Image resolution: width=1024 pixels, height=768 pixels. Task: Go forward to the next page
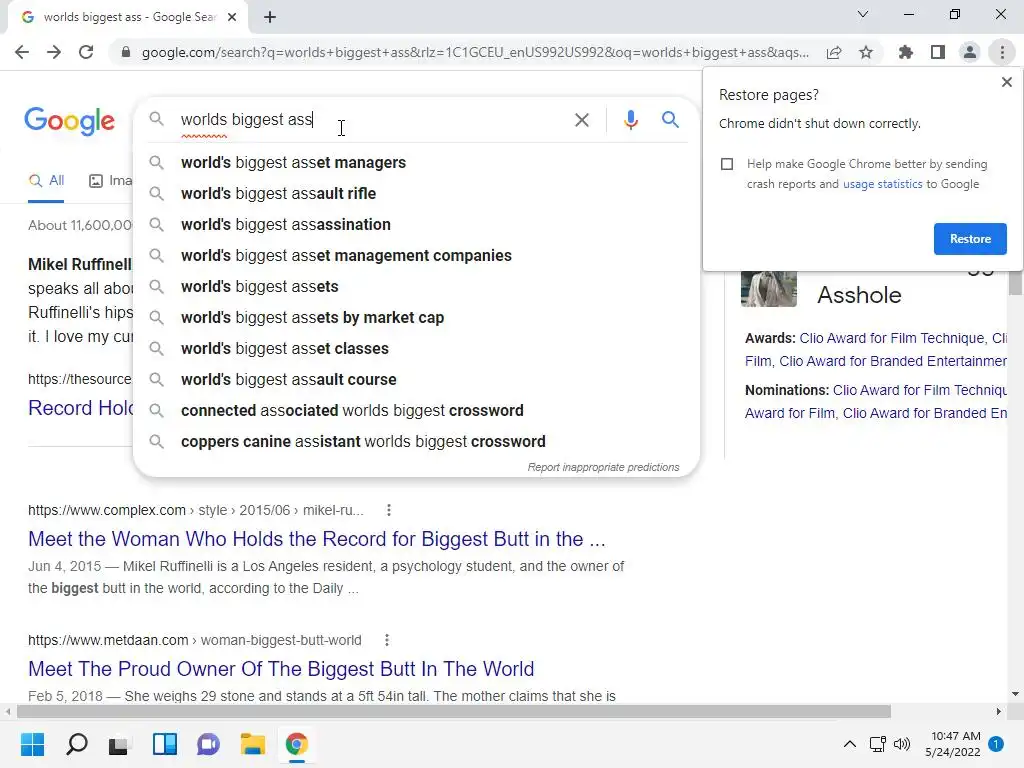[54, 52]
